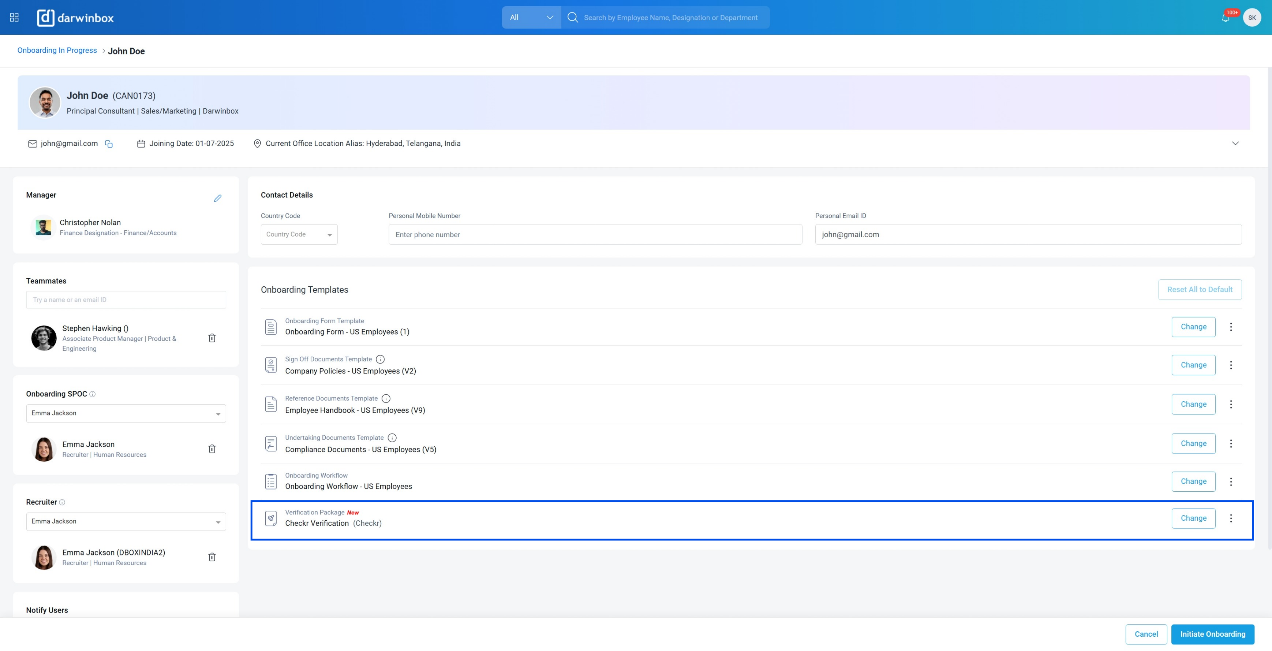Viewport: 1272px width, 651px height.
Task: Change the Employee Handbook template
Action: tap(1194, 404)
